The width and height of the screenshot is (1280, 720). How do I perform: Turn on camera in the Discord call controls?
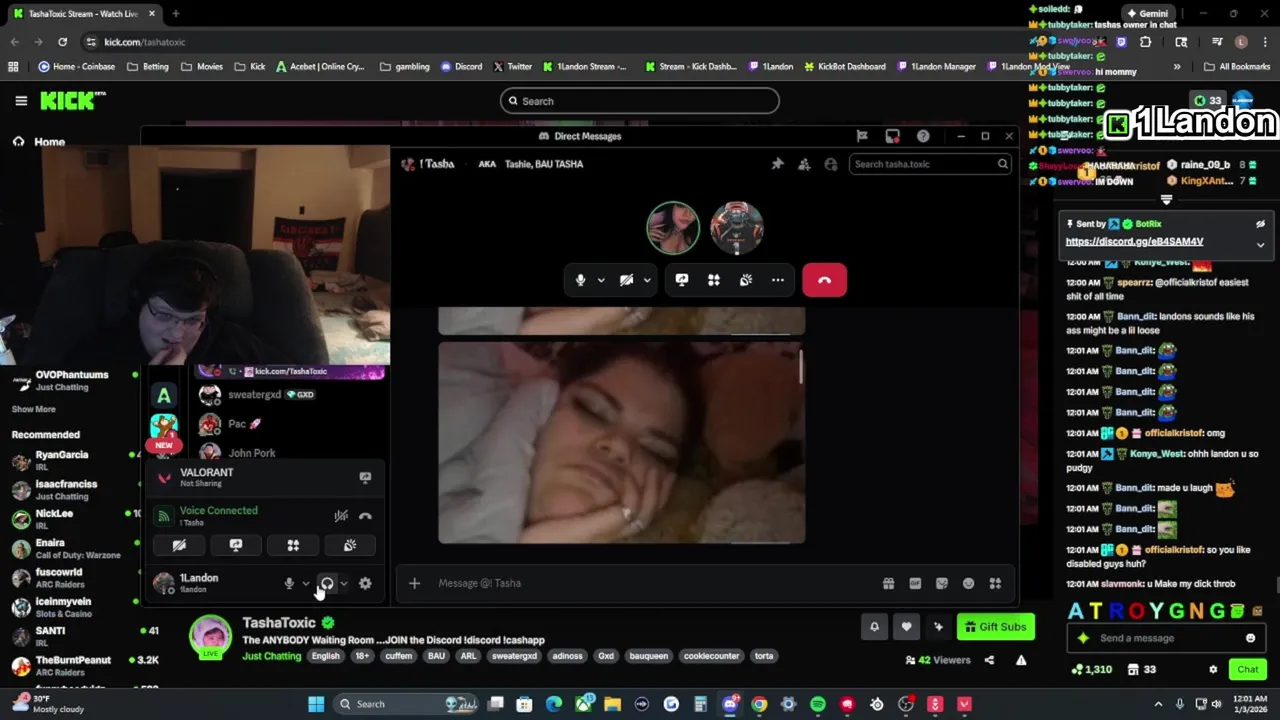[x=626, y=280]
